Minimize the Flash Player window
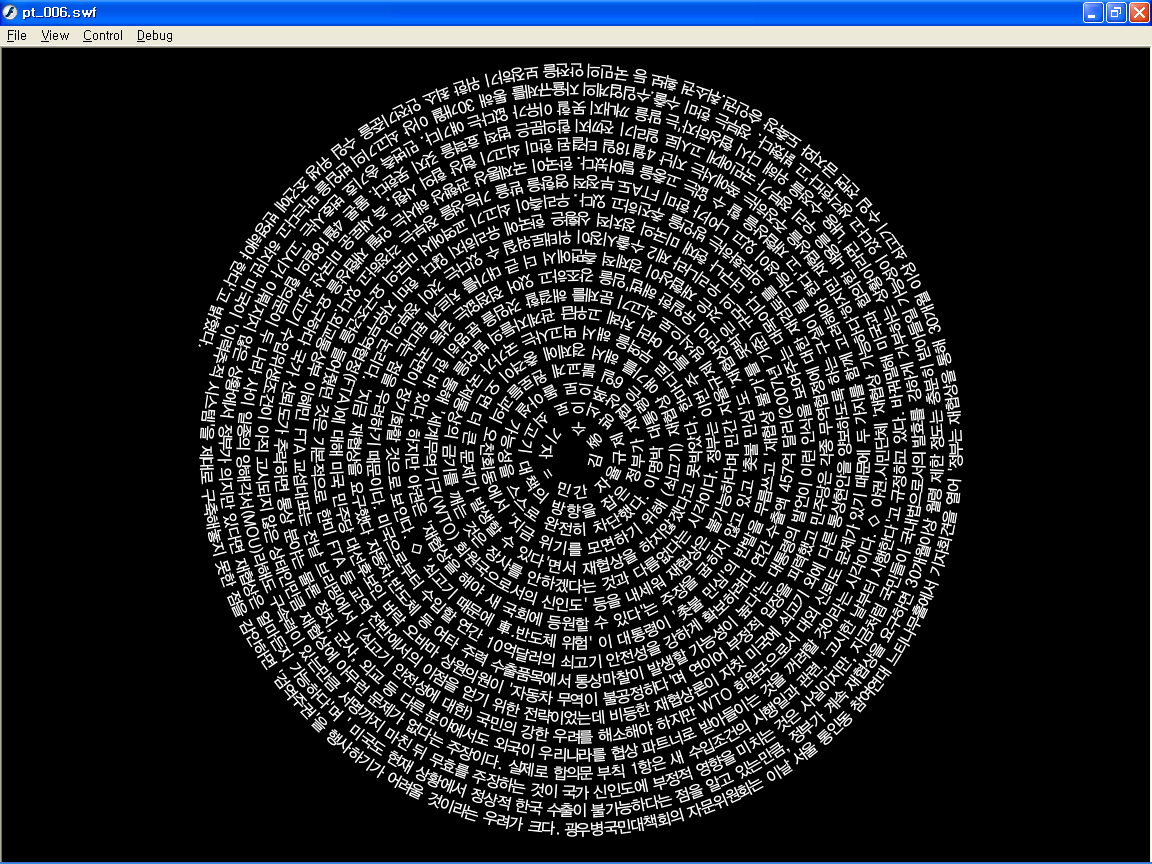This screenshot has width=1152, height=864. pyautogui.click(x=1092, y=12)
